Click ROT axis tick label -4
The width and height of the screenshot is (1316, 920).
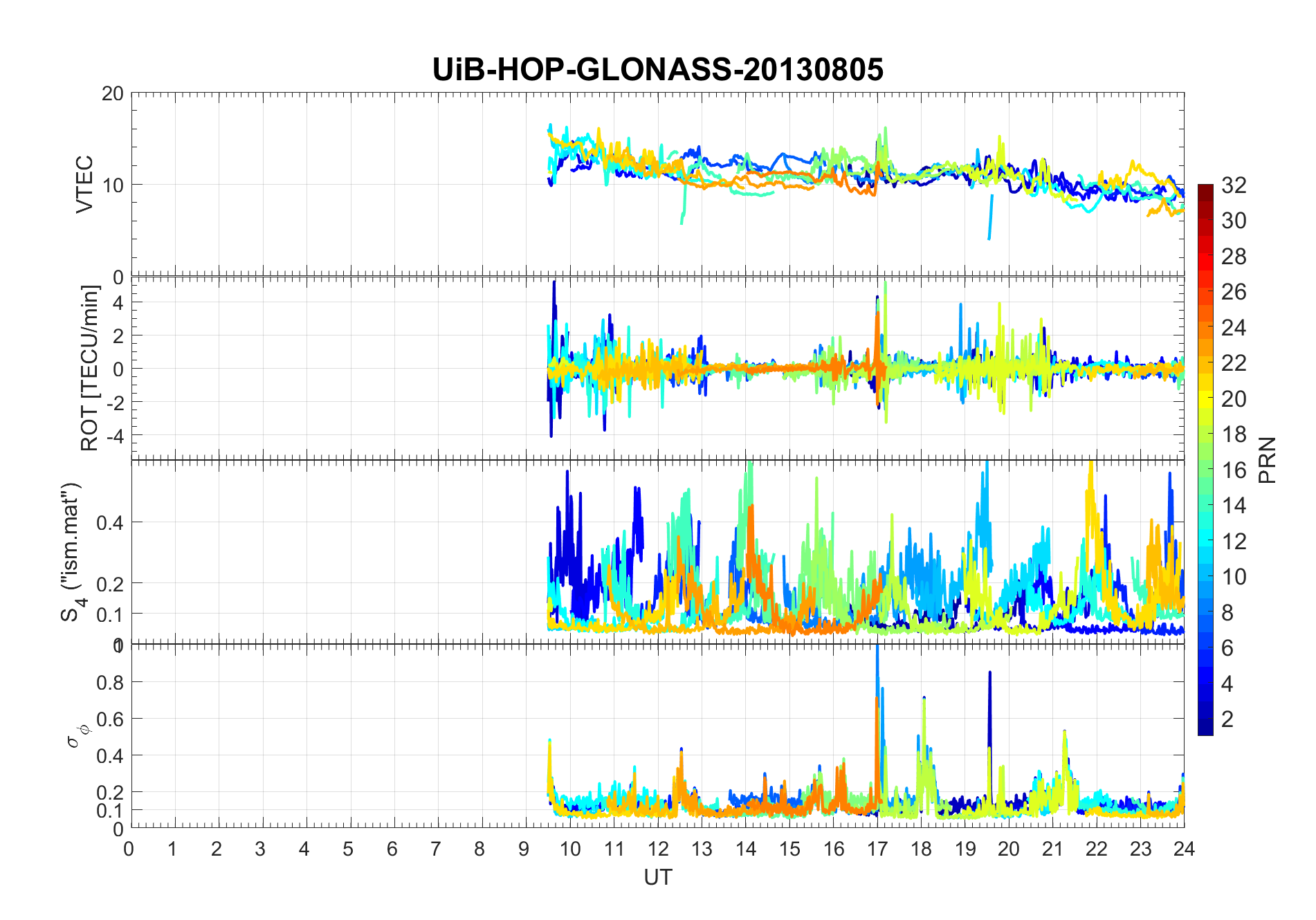click(115, 436)
